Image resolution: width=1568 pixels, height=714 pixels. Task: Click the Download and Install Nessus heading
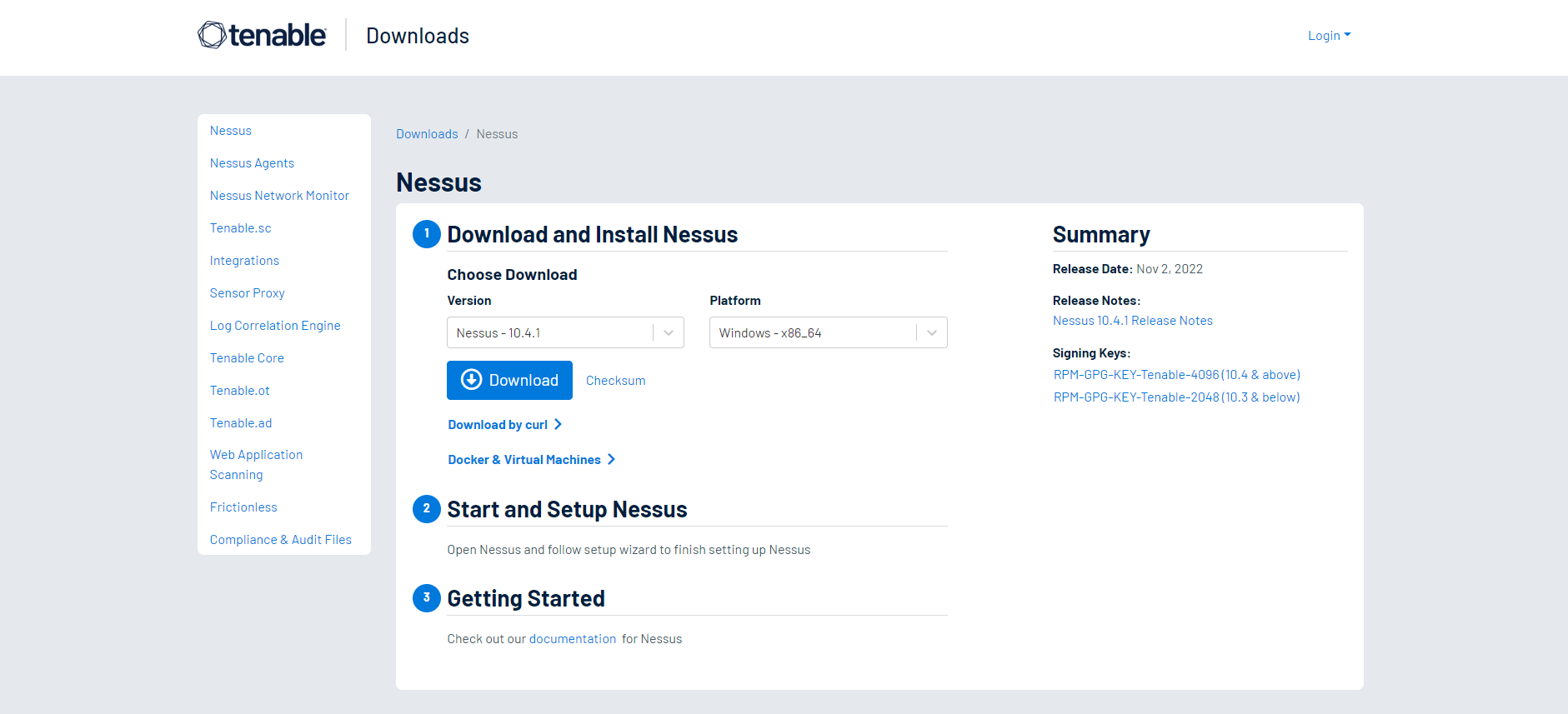(593, 235)
